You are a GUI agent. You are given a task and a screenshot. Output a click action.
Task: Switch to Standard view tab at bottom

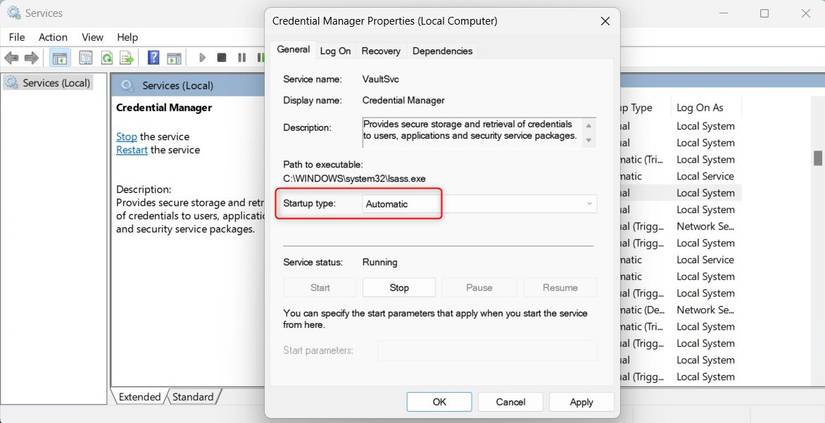[192, 397]
